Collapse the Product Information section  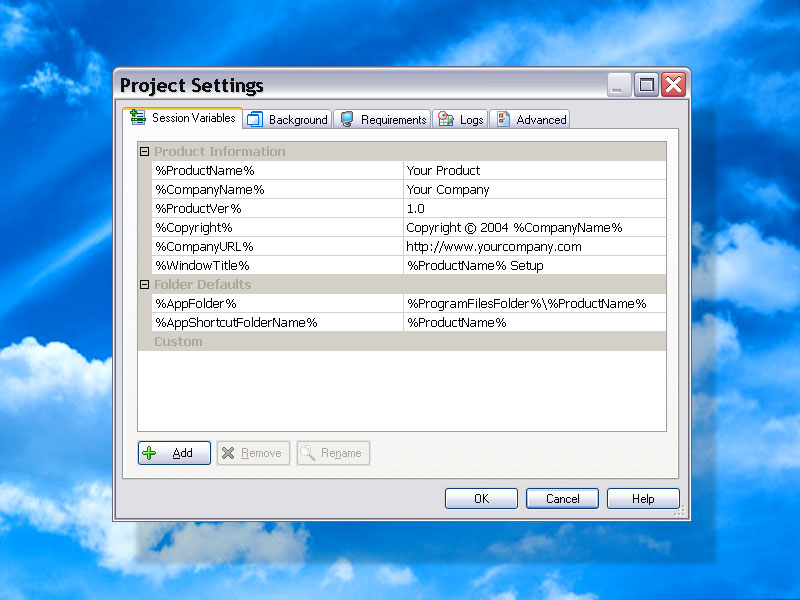144,152
